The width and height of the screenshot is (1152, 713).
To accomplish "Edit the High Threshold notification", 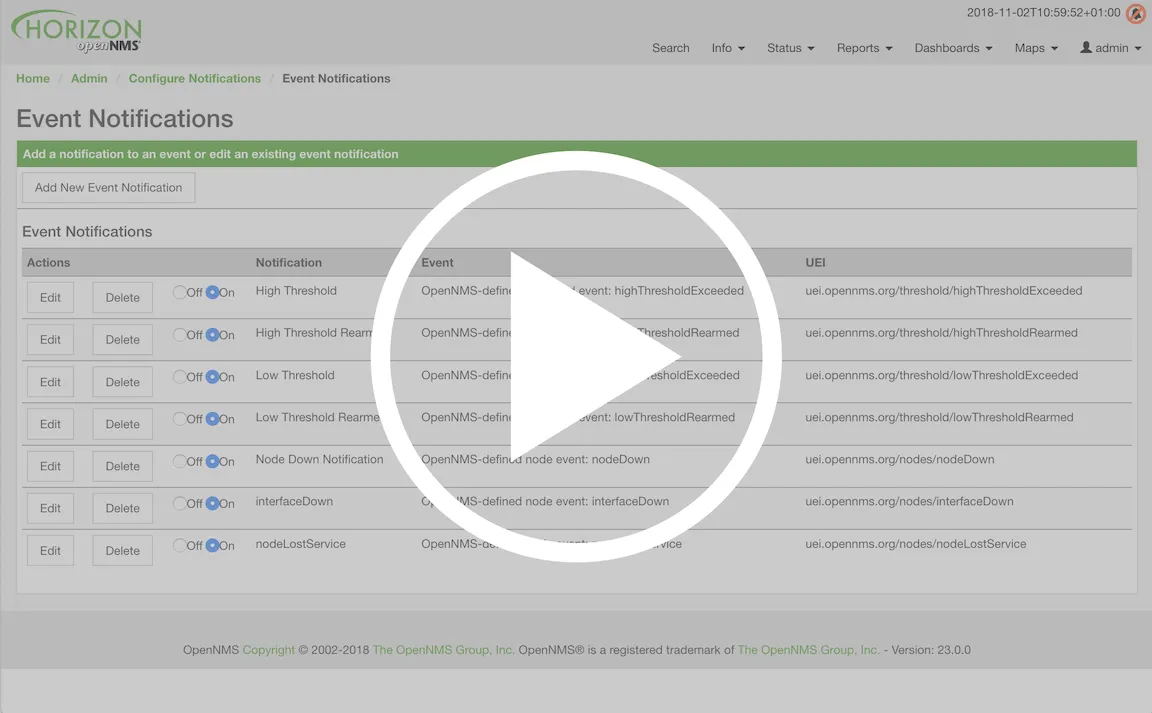I will pos(50,297).
